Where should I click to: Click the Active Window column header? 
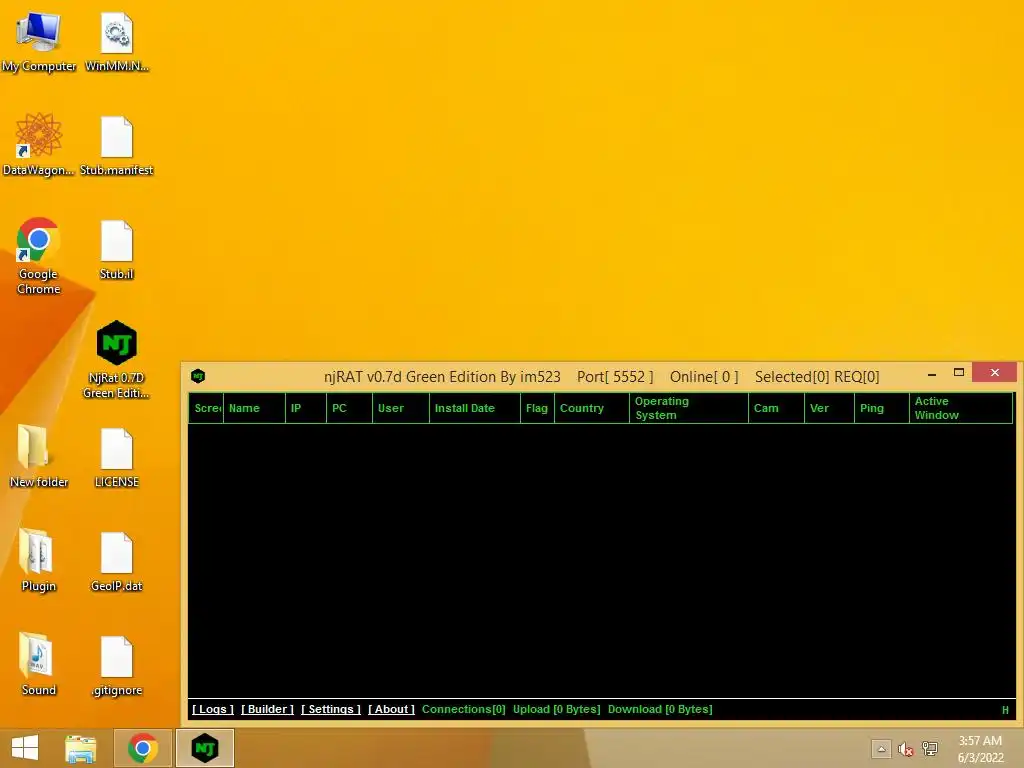(x=961, y=408)
